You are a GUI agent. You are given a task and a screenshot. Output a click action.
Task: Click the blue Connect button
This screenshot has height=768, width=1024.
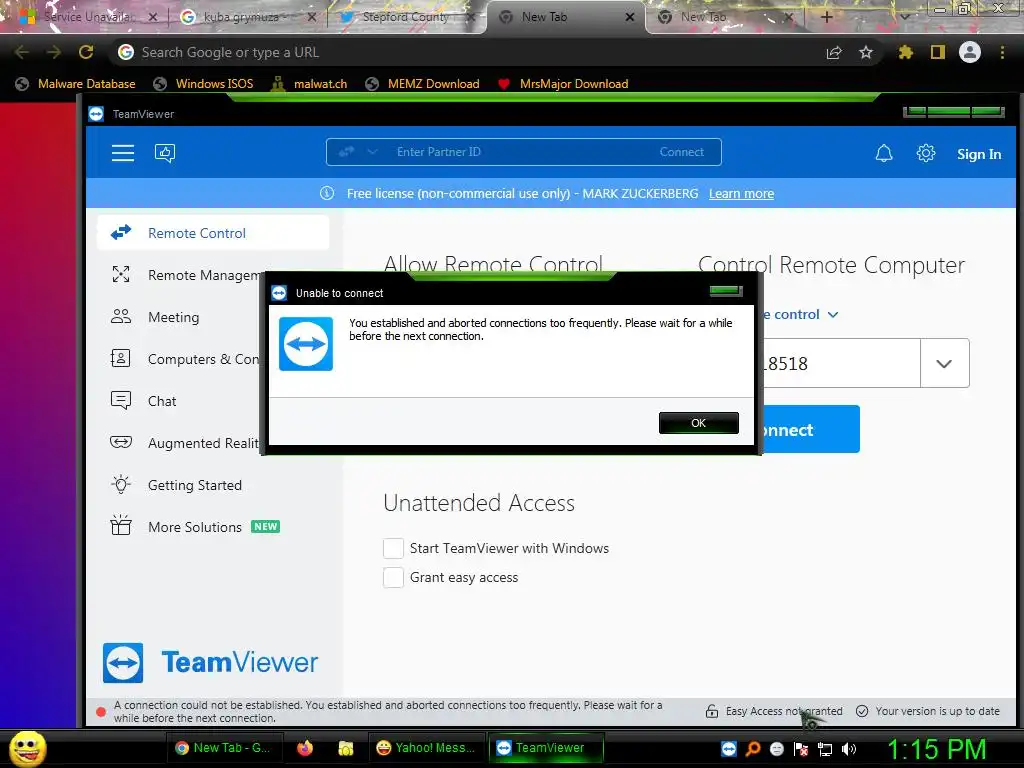[810, 429]
